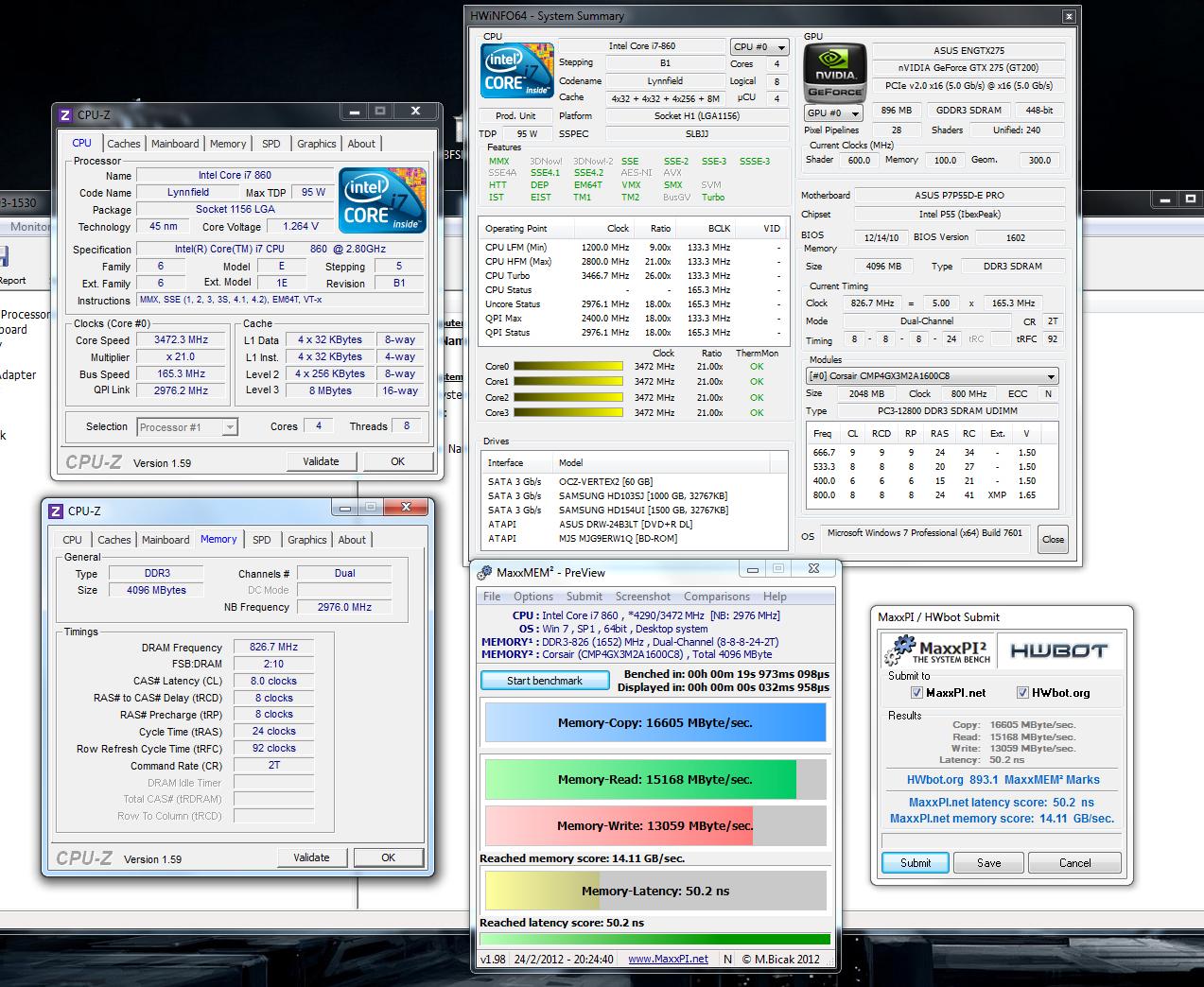The image size is (1204, 987).
Task: Click the Memory-Write 13059 MByte/sec bar
Action: [654, 825]
